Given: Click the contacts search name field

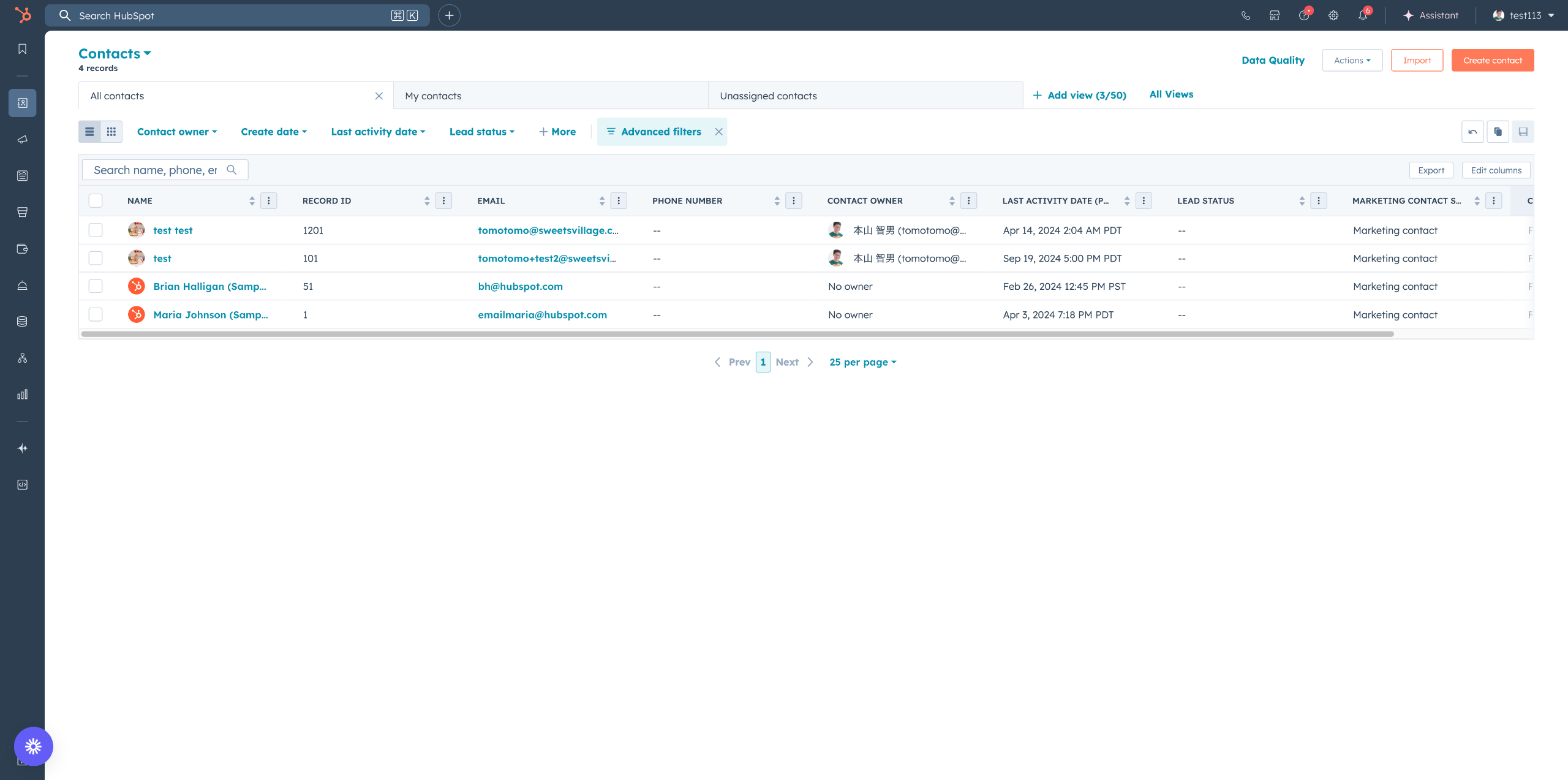Looking at the screenshot, I should 156,170.
